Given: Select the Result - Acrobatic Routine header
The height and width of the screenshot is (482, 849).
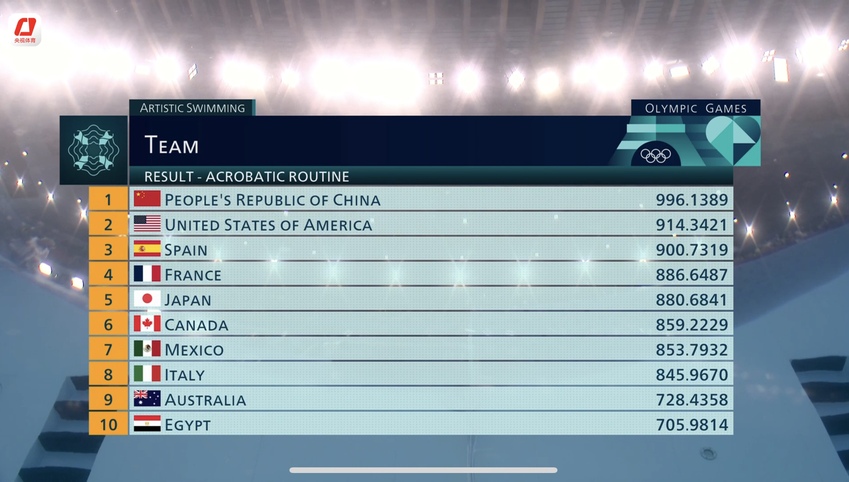Looking at the screenshot, I should 246,177.
